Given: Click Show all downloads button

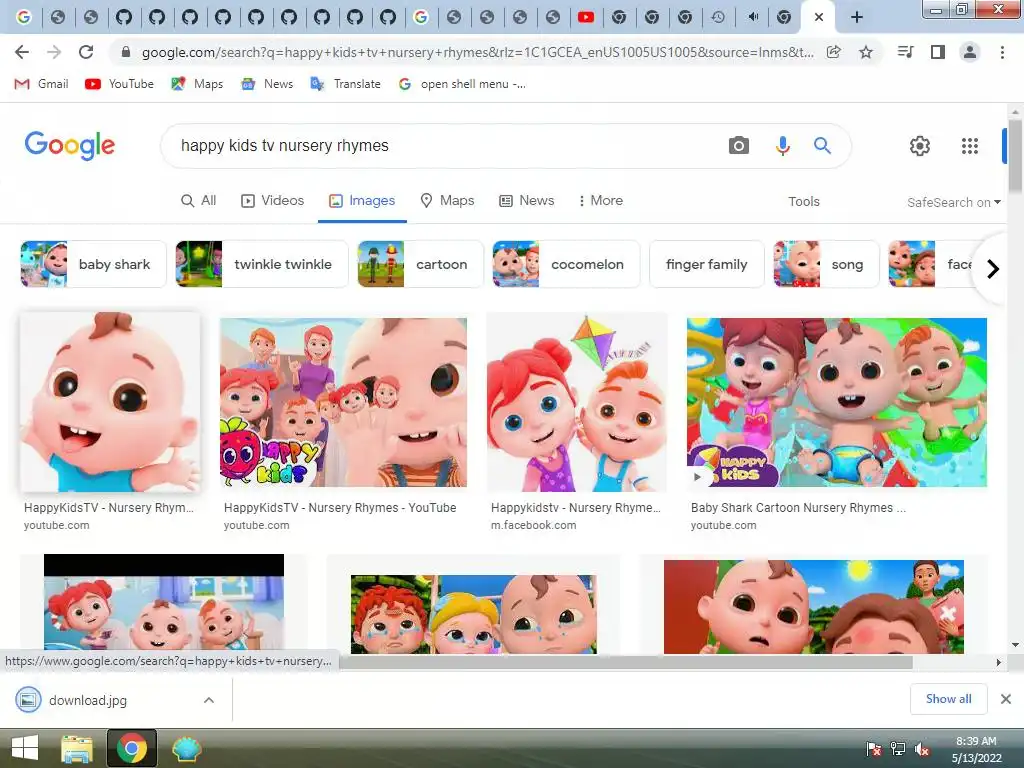Looking at the screenshot, I should point(948,699).
